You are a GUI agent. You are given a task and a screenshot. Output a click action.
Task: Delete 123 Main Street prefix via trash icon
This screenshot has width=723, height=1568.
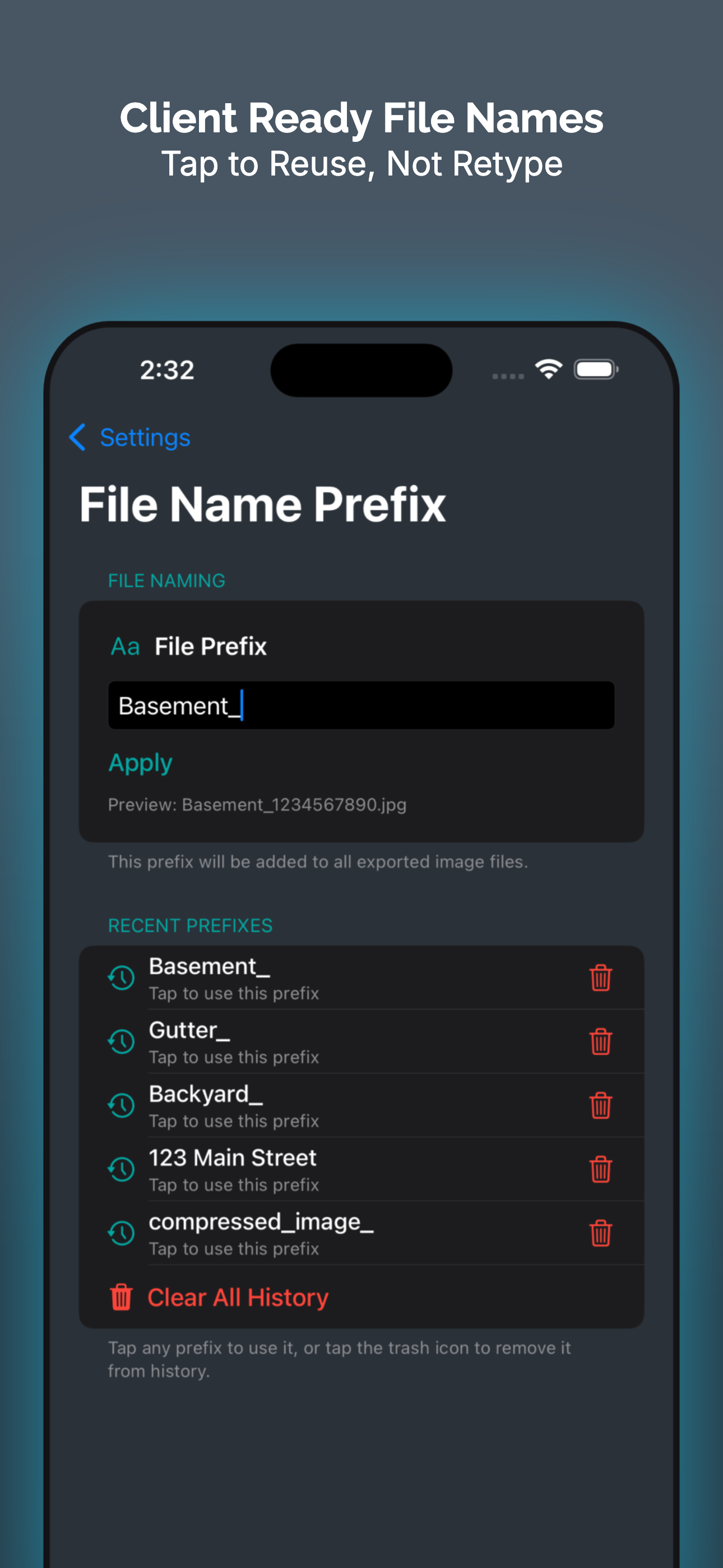pos(600,1169)
